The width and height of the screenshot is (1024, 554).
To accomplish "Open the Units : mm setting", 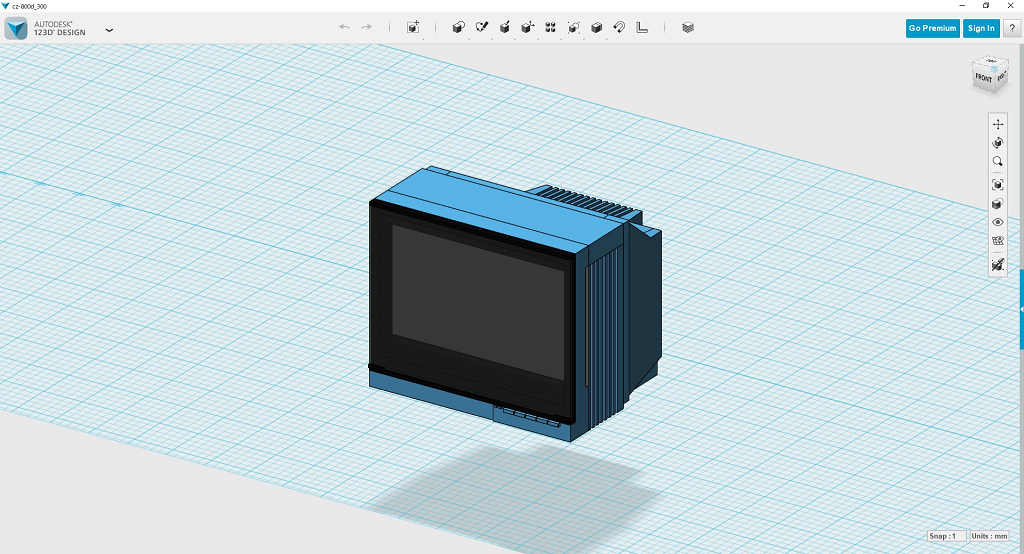I will [991, 536].
